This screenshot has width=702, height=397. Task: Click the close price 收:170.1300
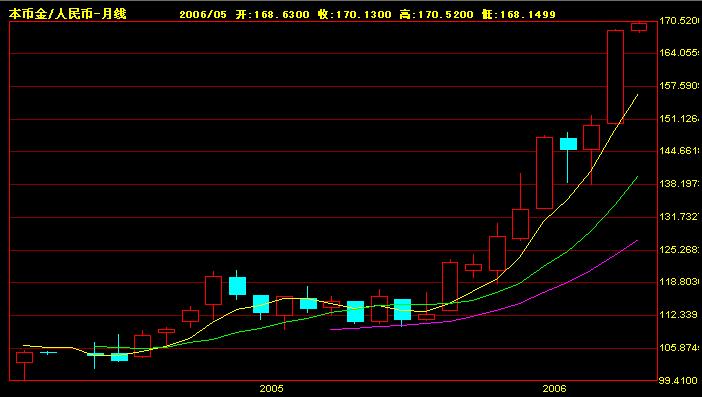pos(355,14)
